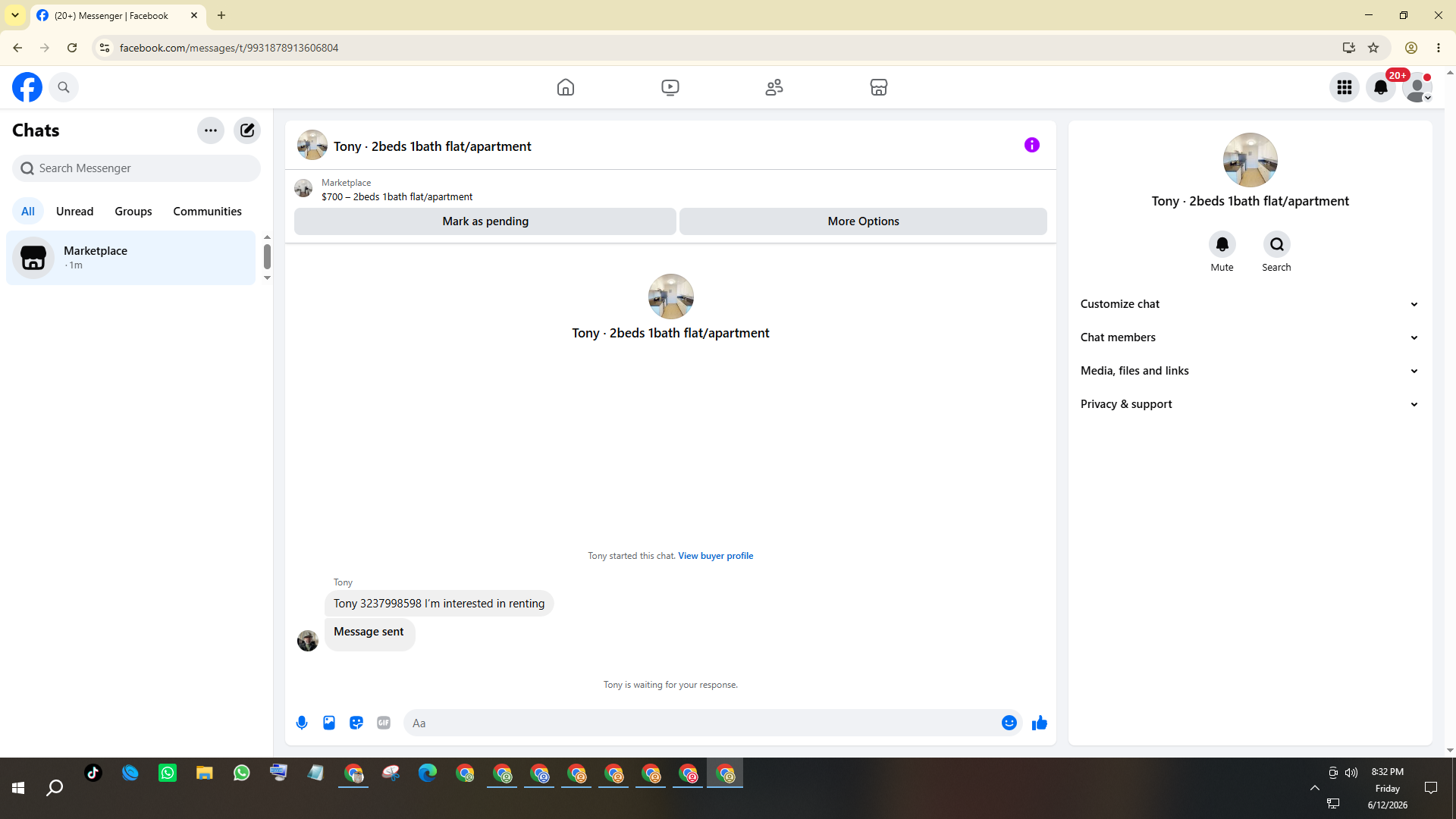The width and height of the screenshot is (1456, 819).
Task: Reload the page in Chrome
Action: (x=72, y=48)
